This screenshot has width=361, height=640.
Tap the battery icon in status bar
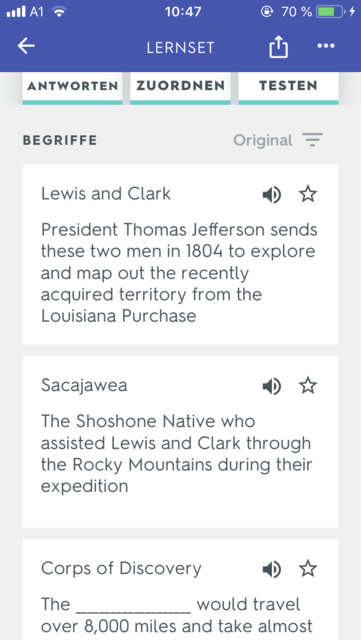pos(331,12)
